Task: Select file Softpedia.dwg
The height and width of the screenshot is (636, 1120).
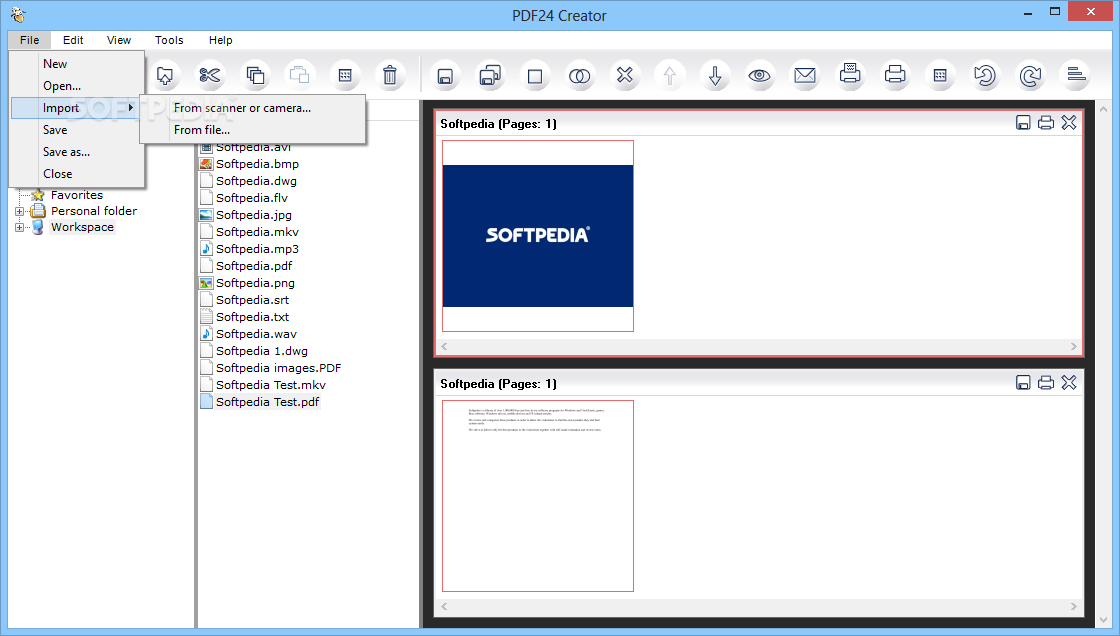Action: 256,181
